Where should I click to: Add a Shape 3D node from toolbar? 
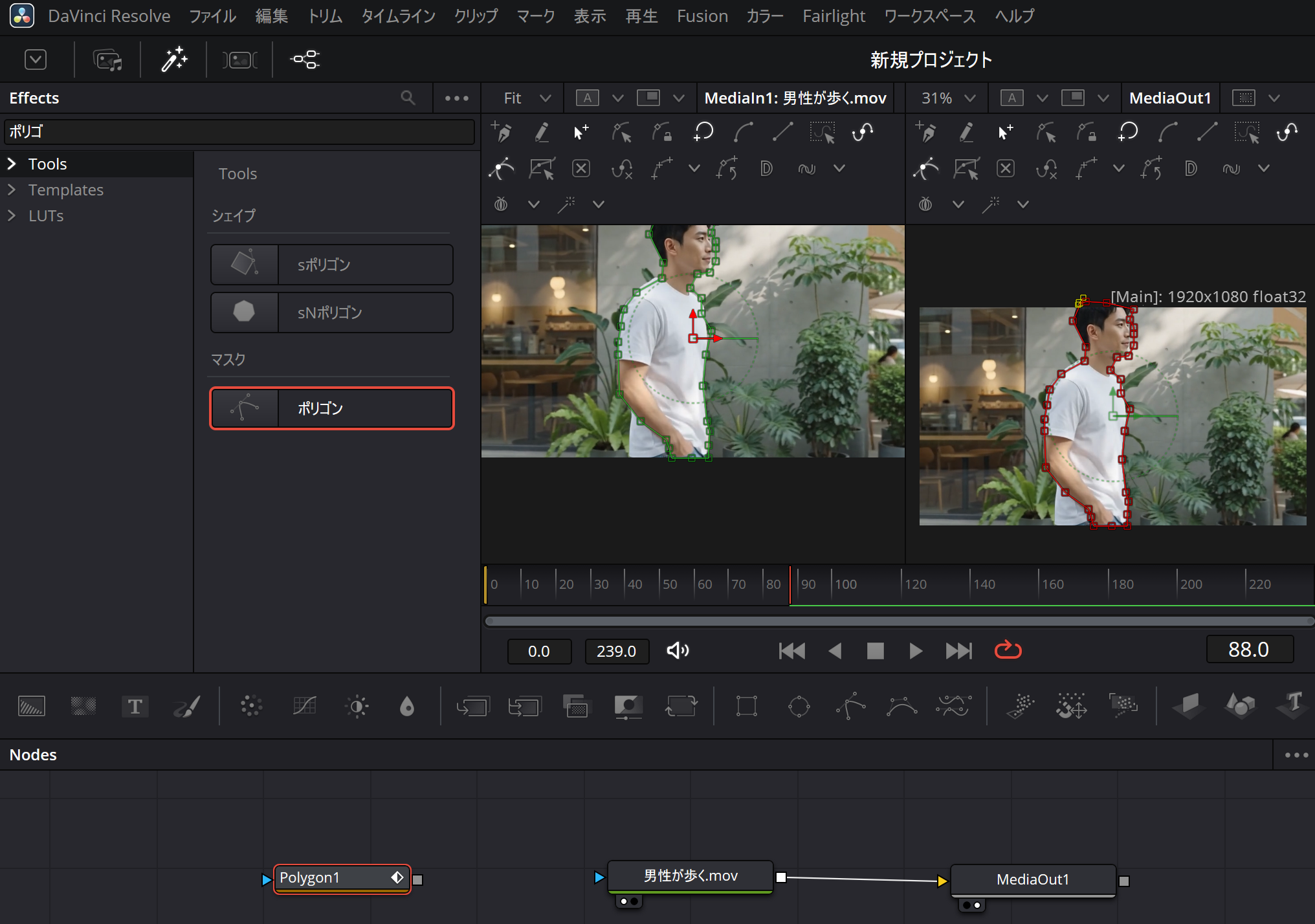(1240, 705)
